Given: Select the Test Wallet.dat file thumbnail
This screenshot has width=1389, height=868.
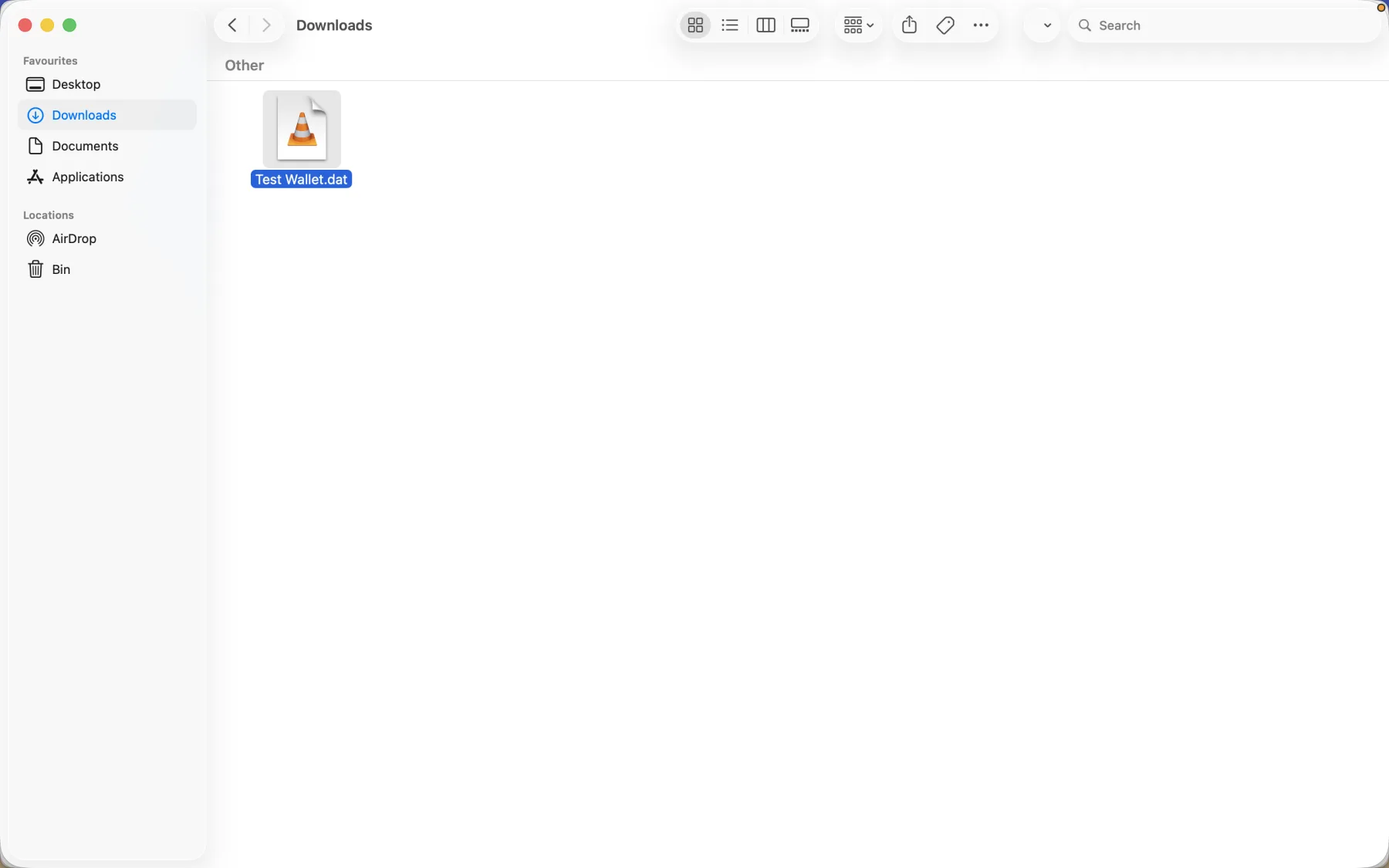Looking at the screenshot, I should coord(302,129).
